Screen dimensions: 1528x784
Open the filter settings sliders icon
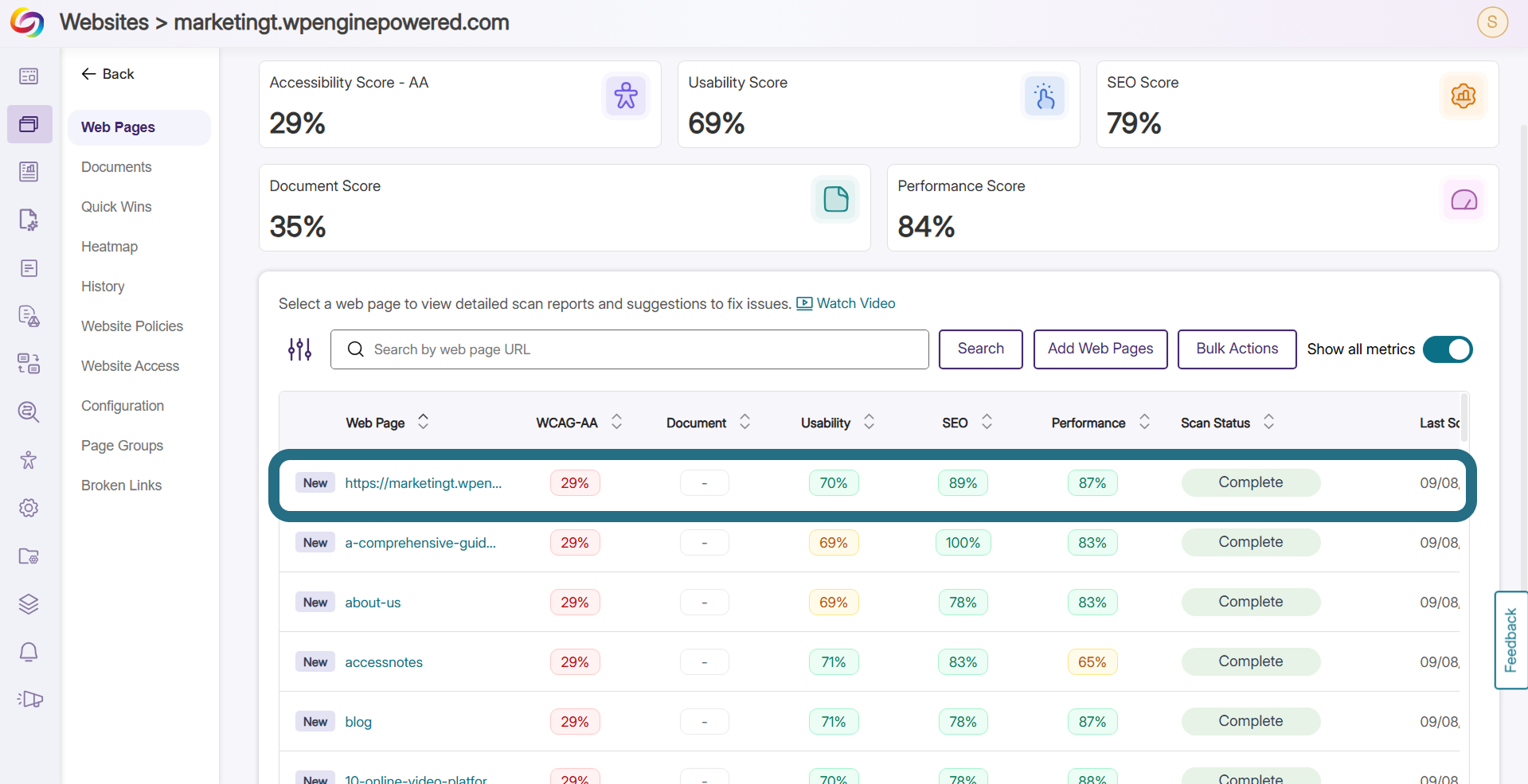[300, 349]
